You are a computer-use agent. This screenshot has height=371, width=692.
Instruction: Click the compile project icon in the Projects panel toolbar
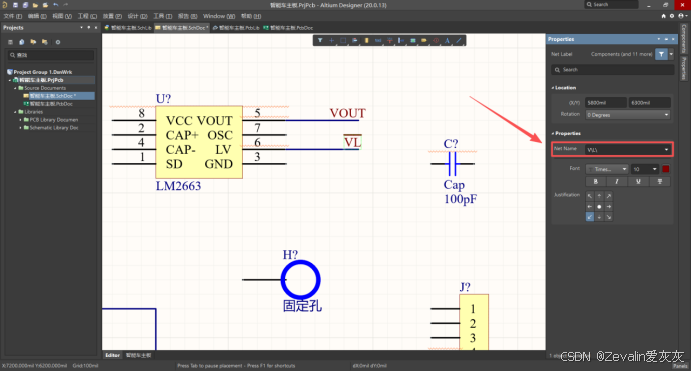click(x=22, y=42)
